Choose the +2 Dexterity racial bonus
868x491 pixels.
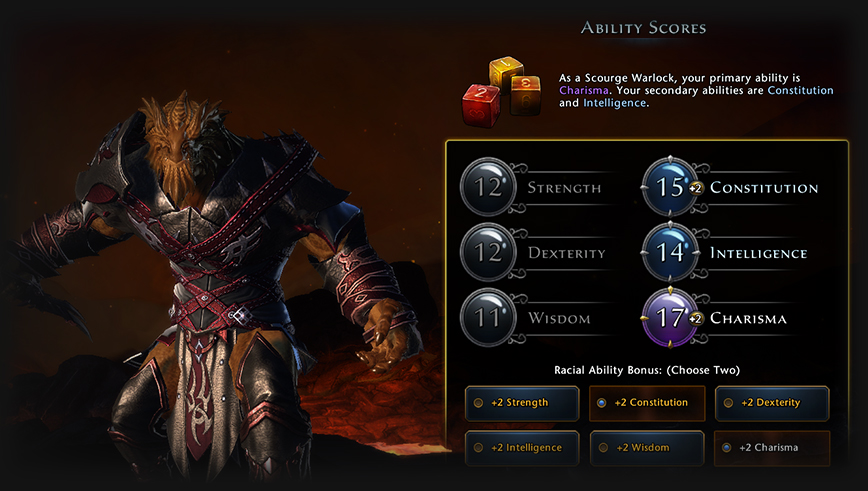tap(772, 403)
